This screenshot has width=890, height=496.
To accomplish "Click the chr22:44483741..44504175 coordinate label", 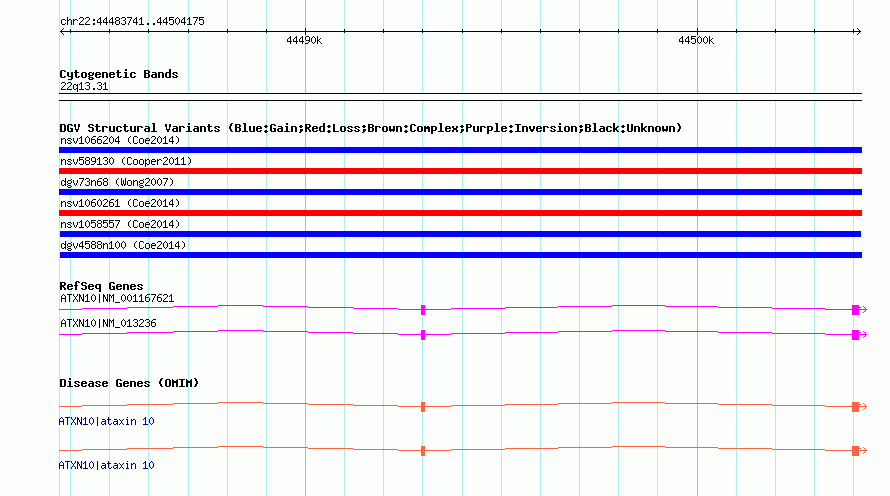I will click(132, 22).
